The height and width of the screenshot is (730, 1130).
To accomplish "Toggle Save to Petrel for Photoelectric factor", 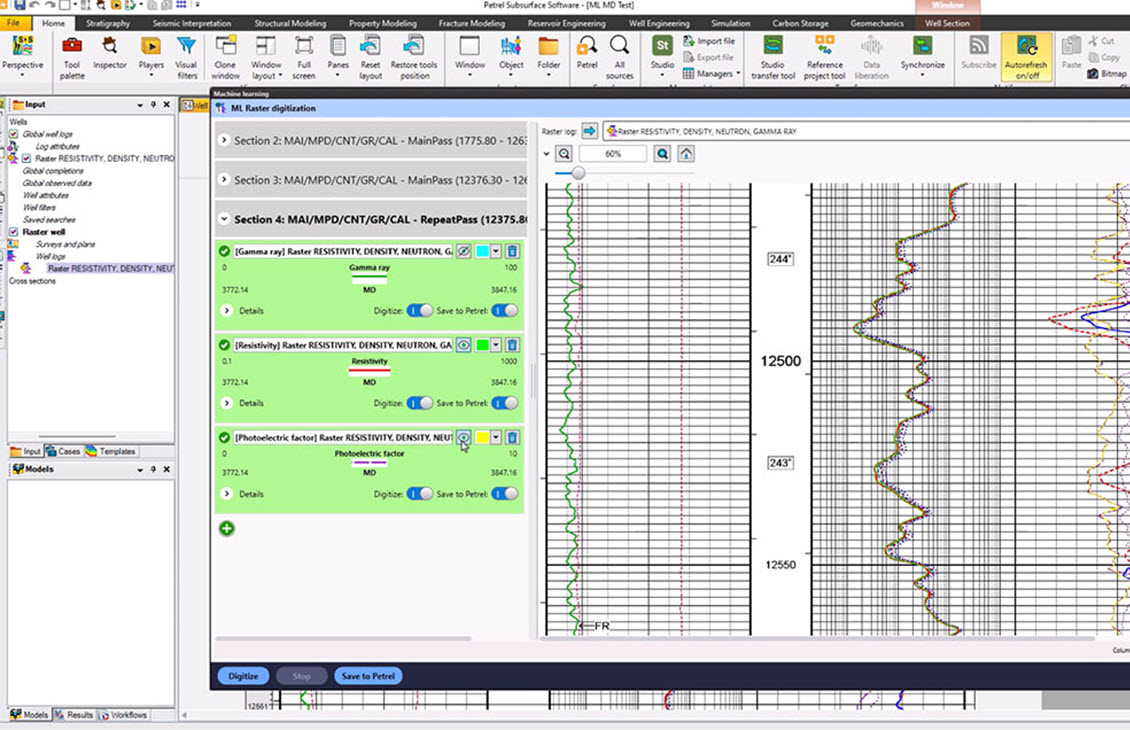I will 505,494.
